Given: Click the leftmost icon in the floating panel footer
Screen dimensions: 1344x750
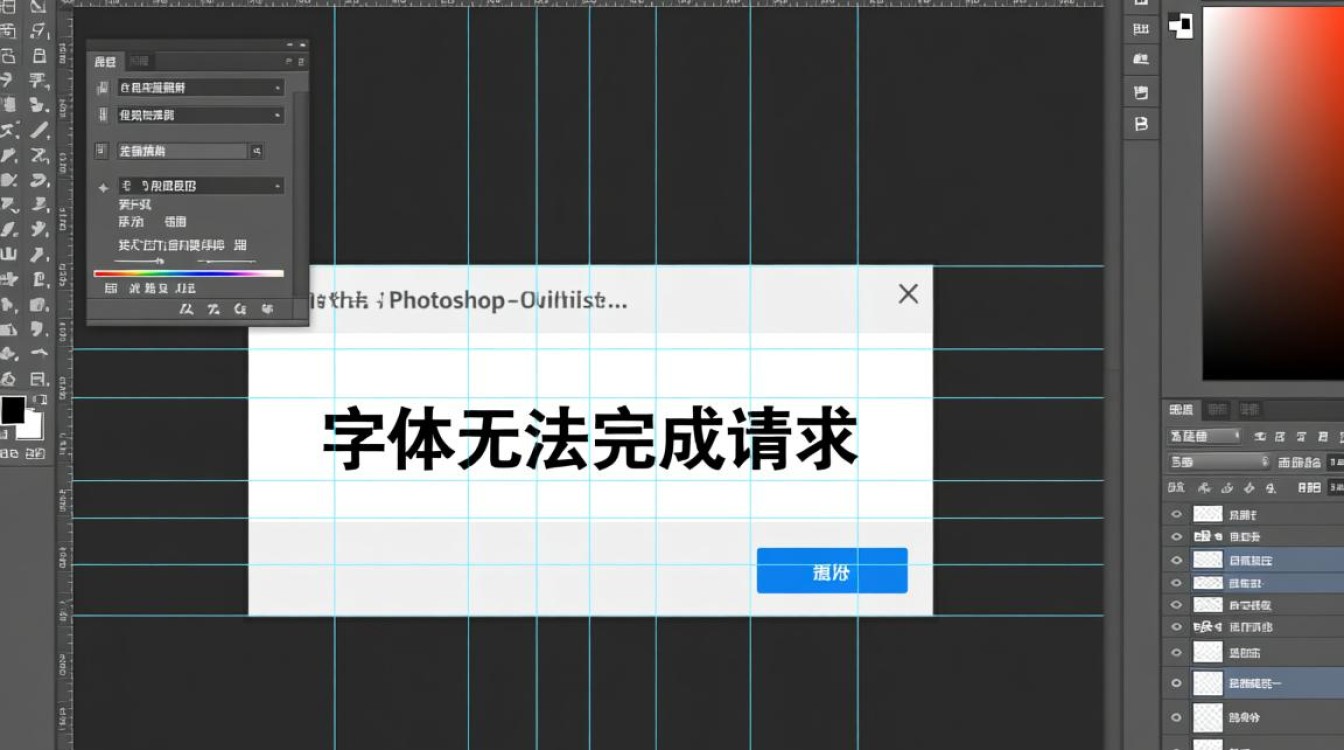Looking at the screenshot, I should point(186,310).
